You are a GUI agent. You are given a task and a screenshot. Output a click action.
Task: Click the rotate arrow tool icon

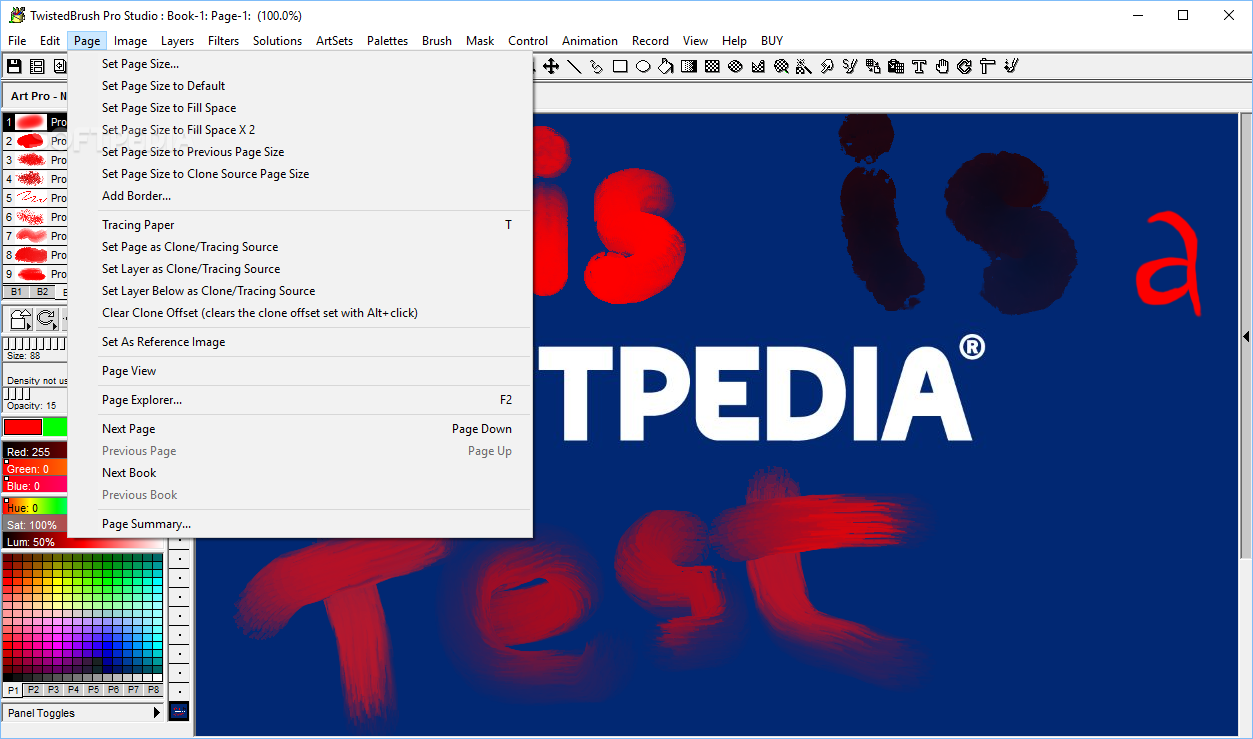click(965, 66)
